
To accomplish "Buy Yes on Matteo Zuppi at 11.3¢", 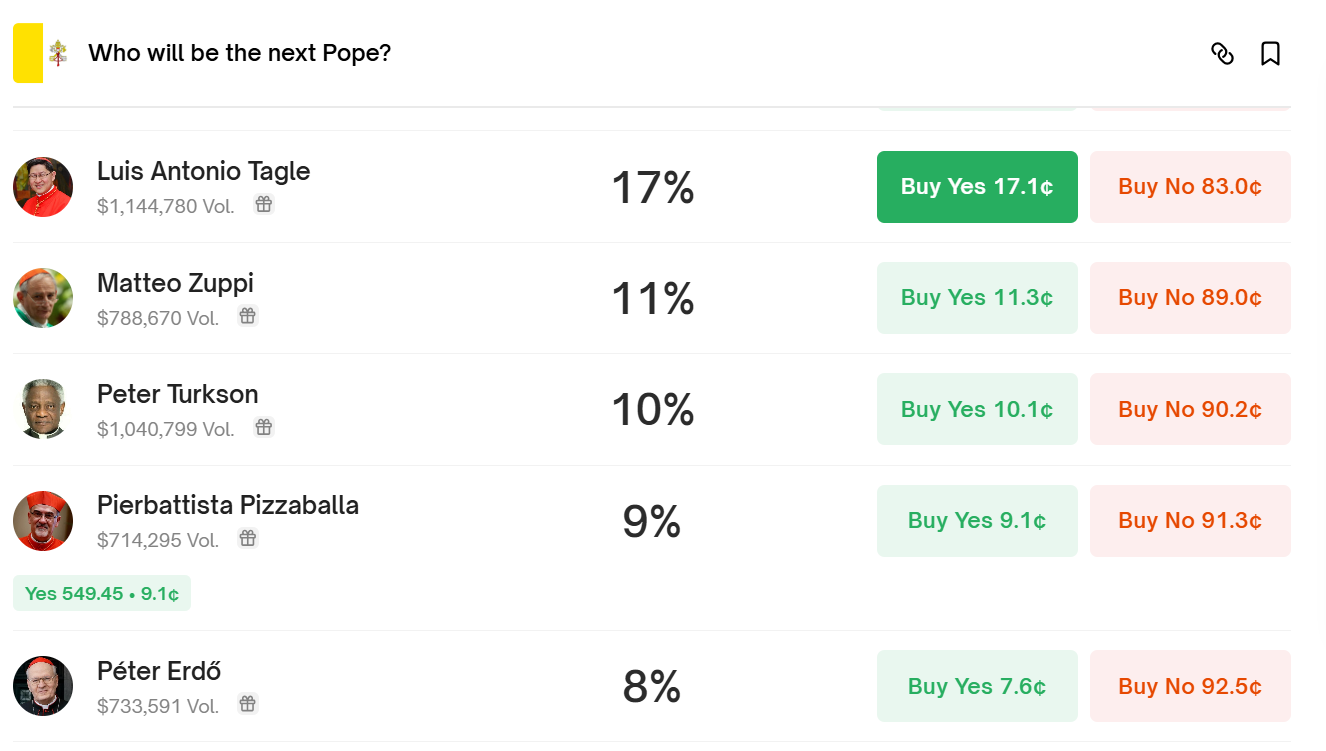I will (976, 298).
